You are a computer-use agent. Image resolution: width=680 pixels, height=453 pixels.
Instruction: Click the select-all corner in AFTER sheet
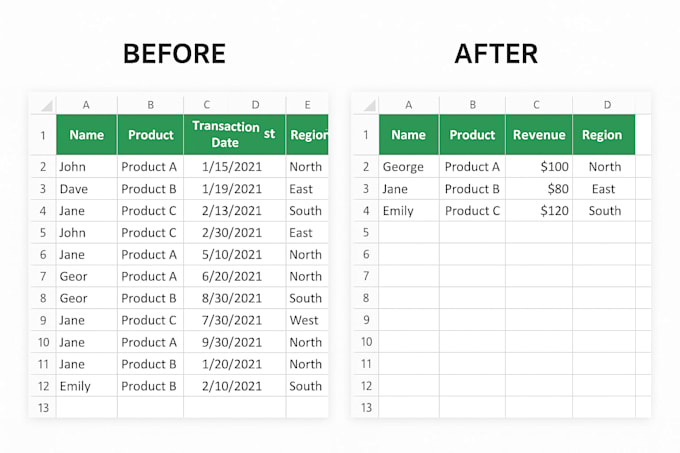point(366,104)
